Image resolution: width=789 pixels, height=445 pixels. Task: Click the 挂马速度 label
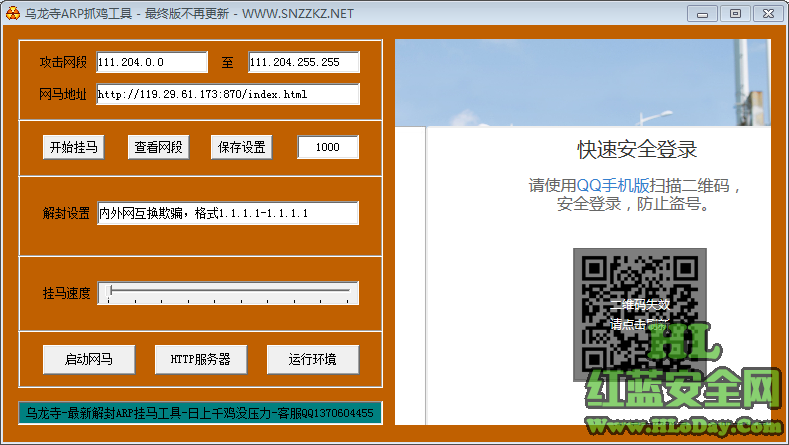[x=66, y=293]
